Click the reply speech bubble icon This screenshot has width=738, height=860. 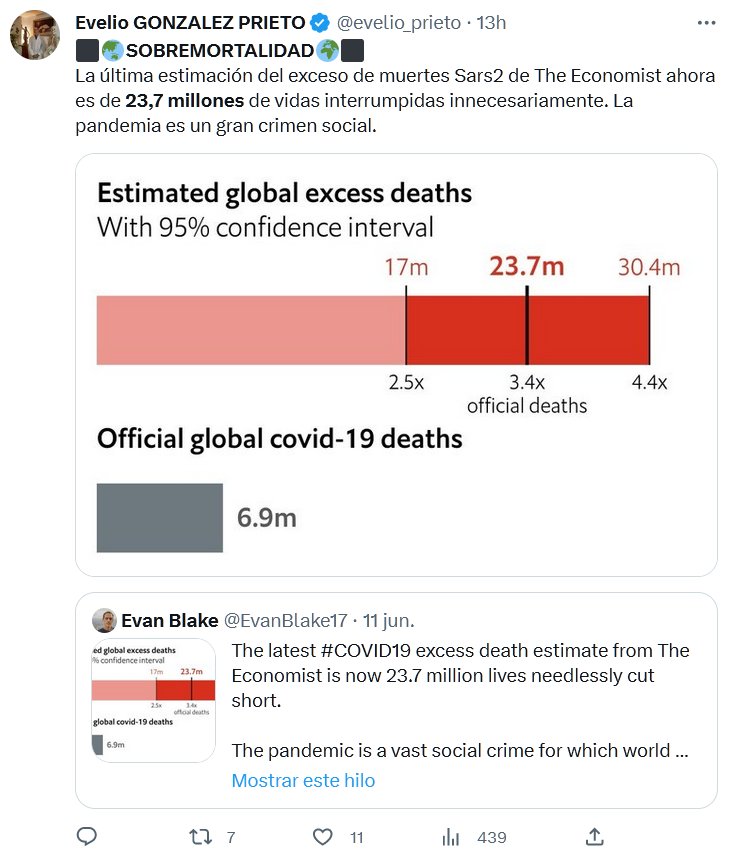click(87, 836)
